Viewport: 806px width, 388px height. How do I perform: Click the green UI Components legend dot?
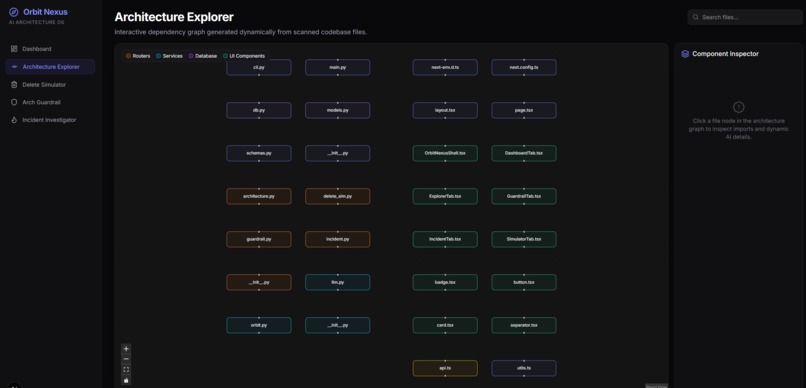[225, 56]
